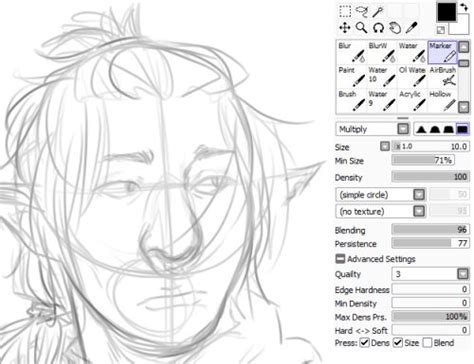The height and width of the screenshot is (364, 474).
Task: Select the Move tool
Action: pyautogui.click(x=345, y=28)
